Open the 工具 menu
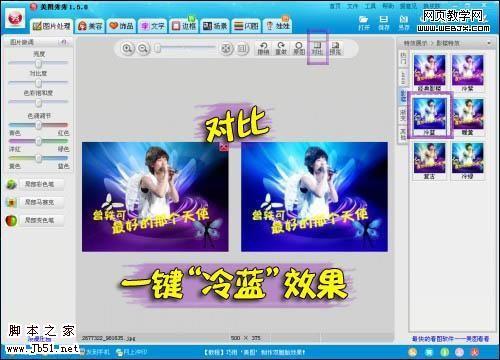The image size is (500, 360). [x=369, y=6]
